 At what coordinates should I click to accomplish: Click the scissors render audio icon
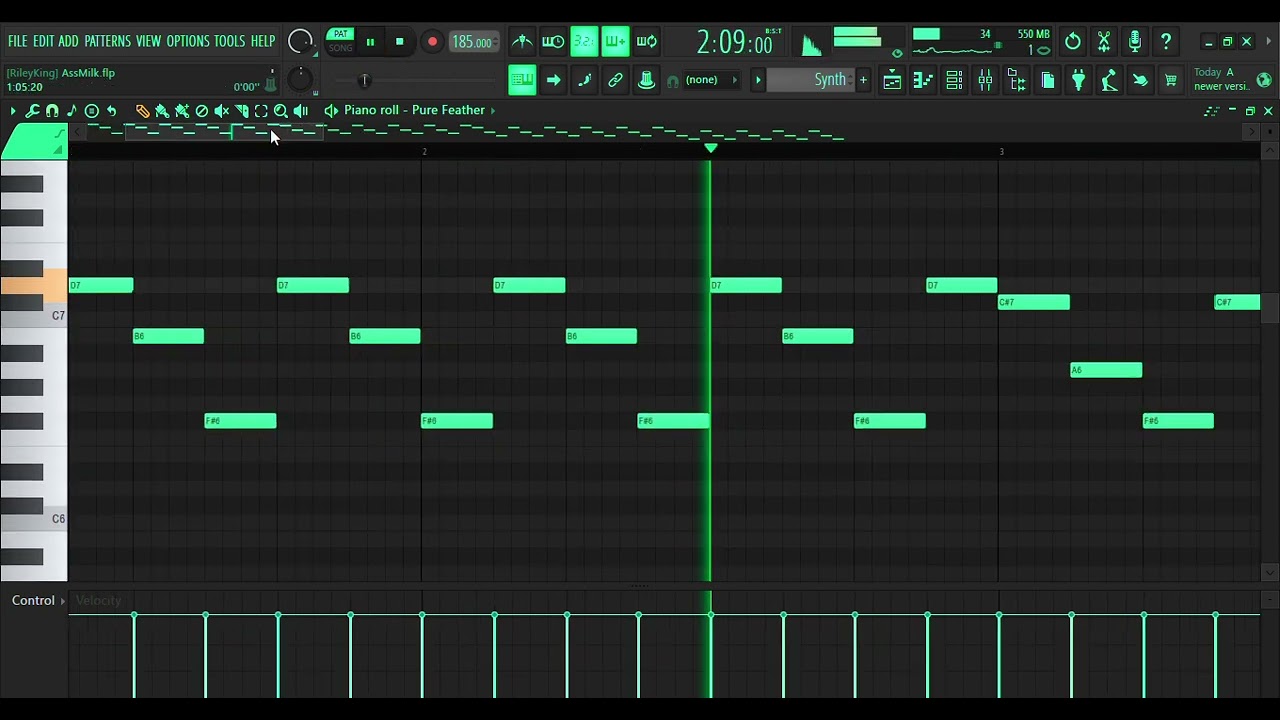coord(1104,41)
